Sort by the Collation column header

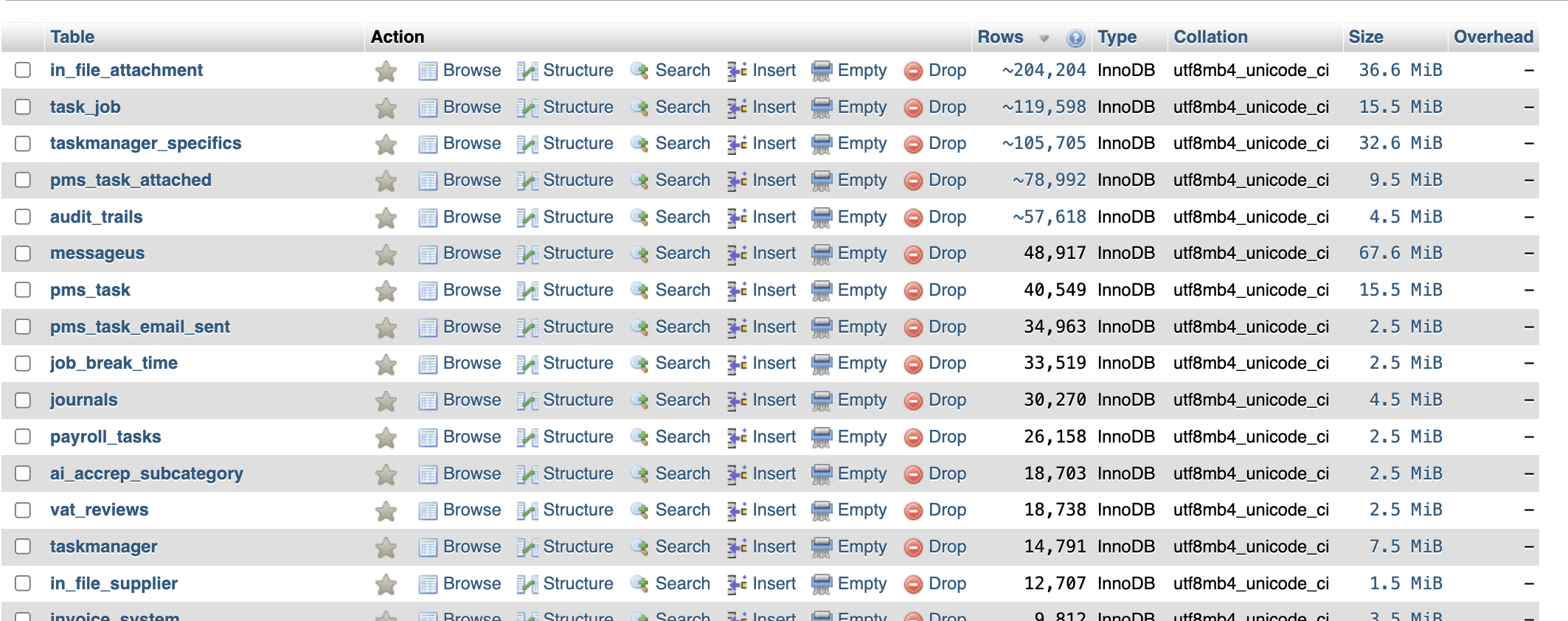pyautogui.click(x=1210, y=37)
